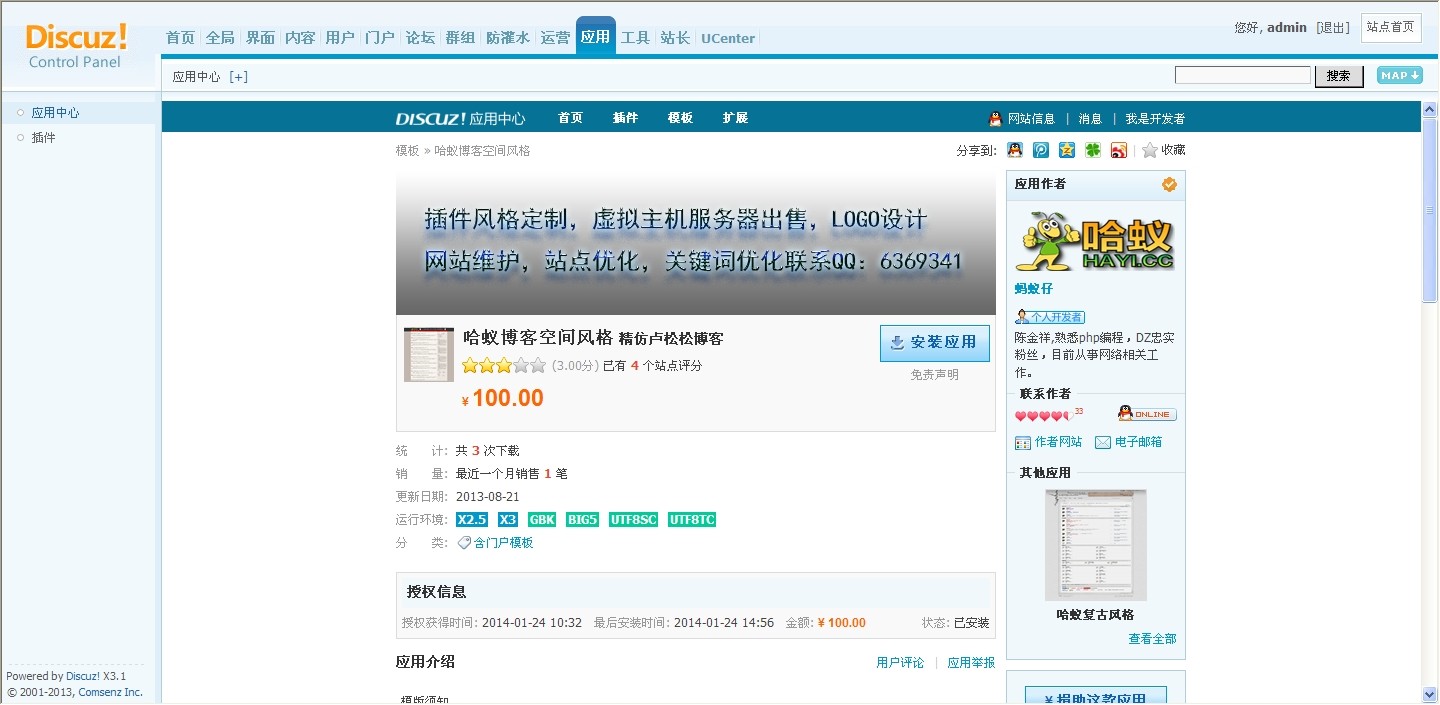
Task: Share to QQ via penguin icon
Action: 1015,150
